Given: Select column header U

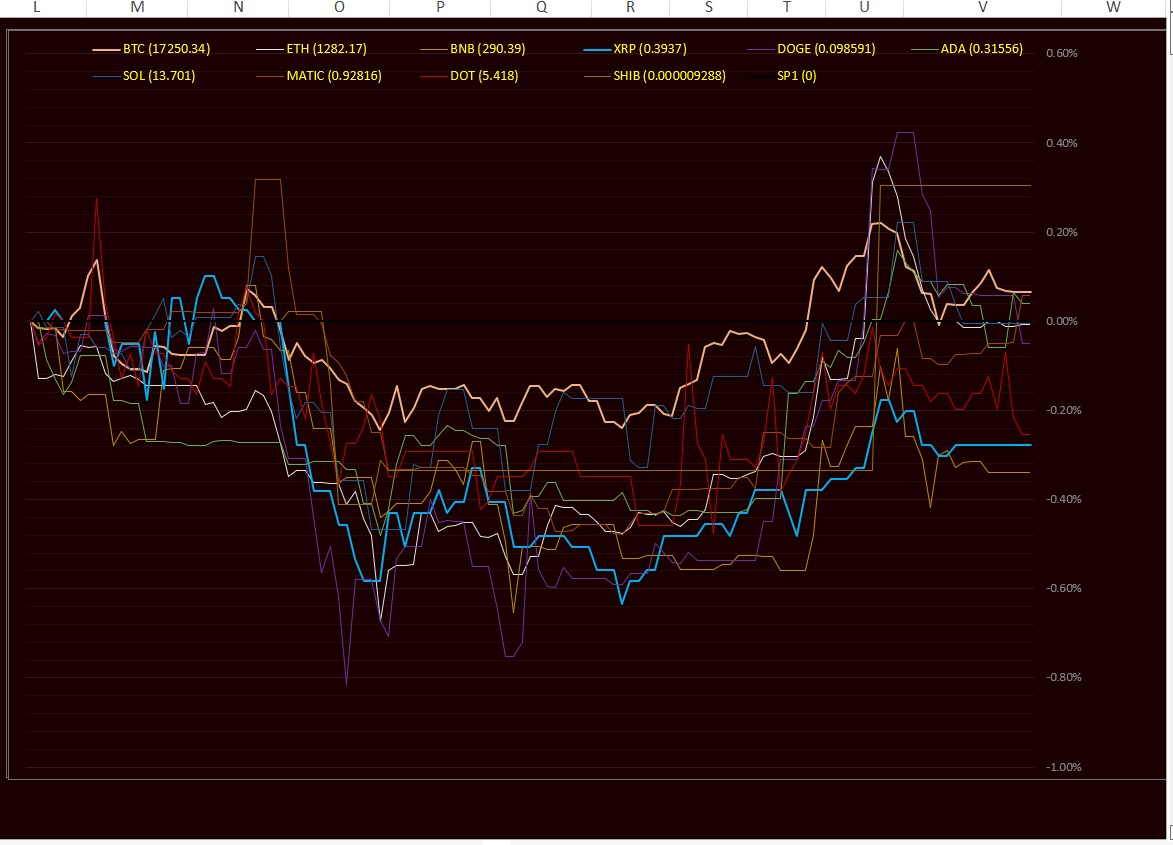Looking at the screenshot, I should tap(864, 7).
